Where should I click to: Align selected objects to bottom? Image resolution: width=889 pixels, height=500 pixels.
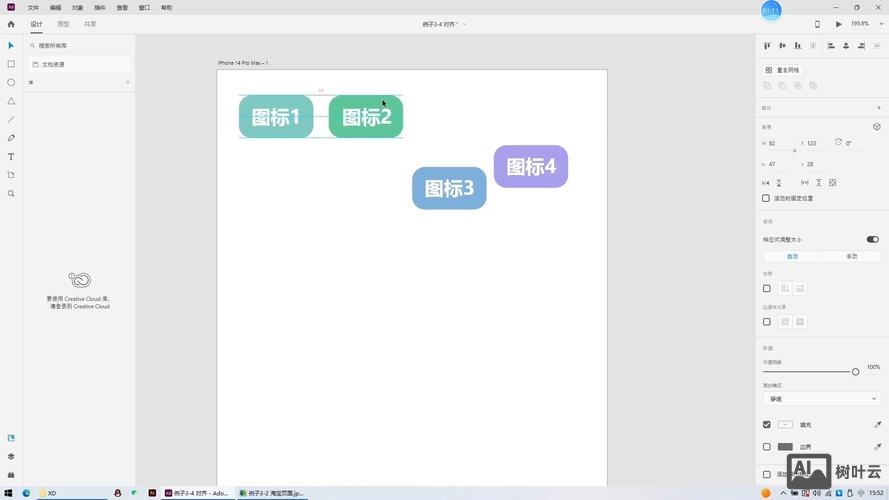797,45
